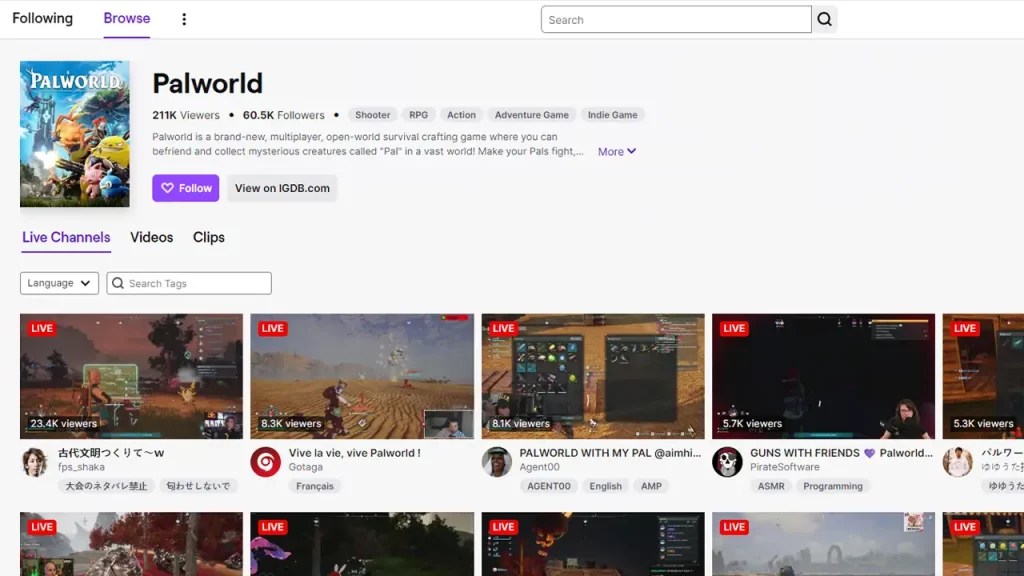Viewport: 1024px width, 576px height.
Task: Click the ASMR stream tag
Action: pos(771,486)
